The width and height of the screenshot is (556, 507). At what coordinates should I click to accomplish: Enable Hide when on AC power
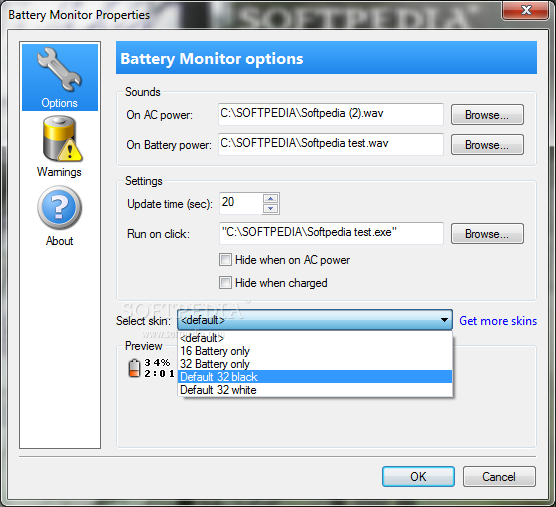pyautogui.click(x=226, y=260)
